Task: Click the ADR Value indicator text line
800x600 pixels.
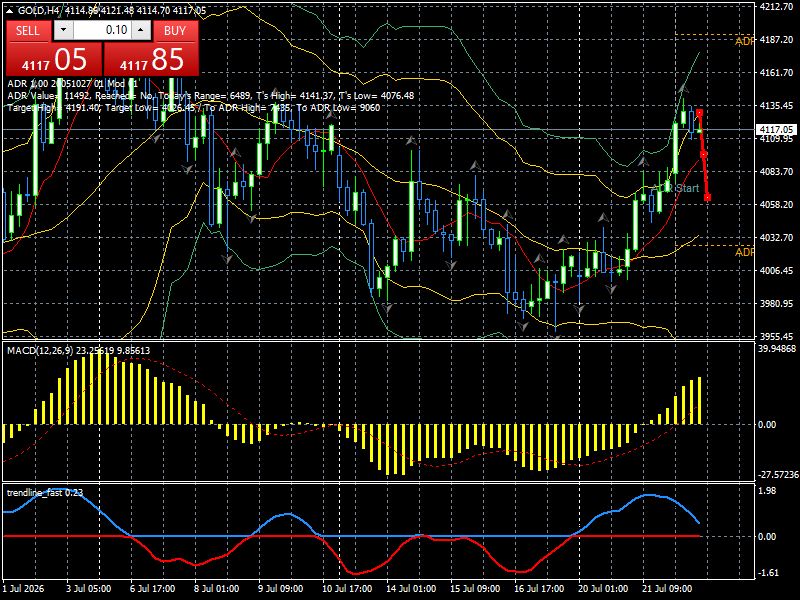Action: point(211,96)
